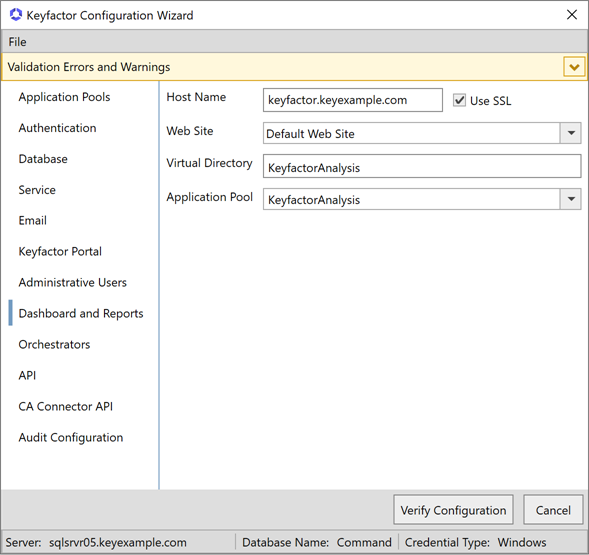Viewport: 589px width, 555px height.
Task: Click the Verify Configuration button
Action: [453, 510]
